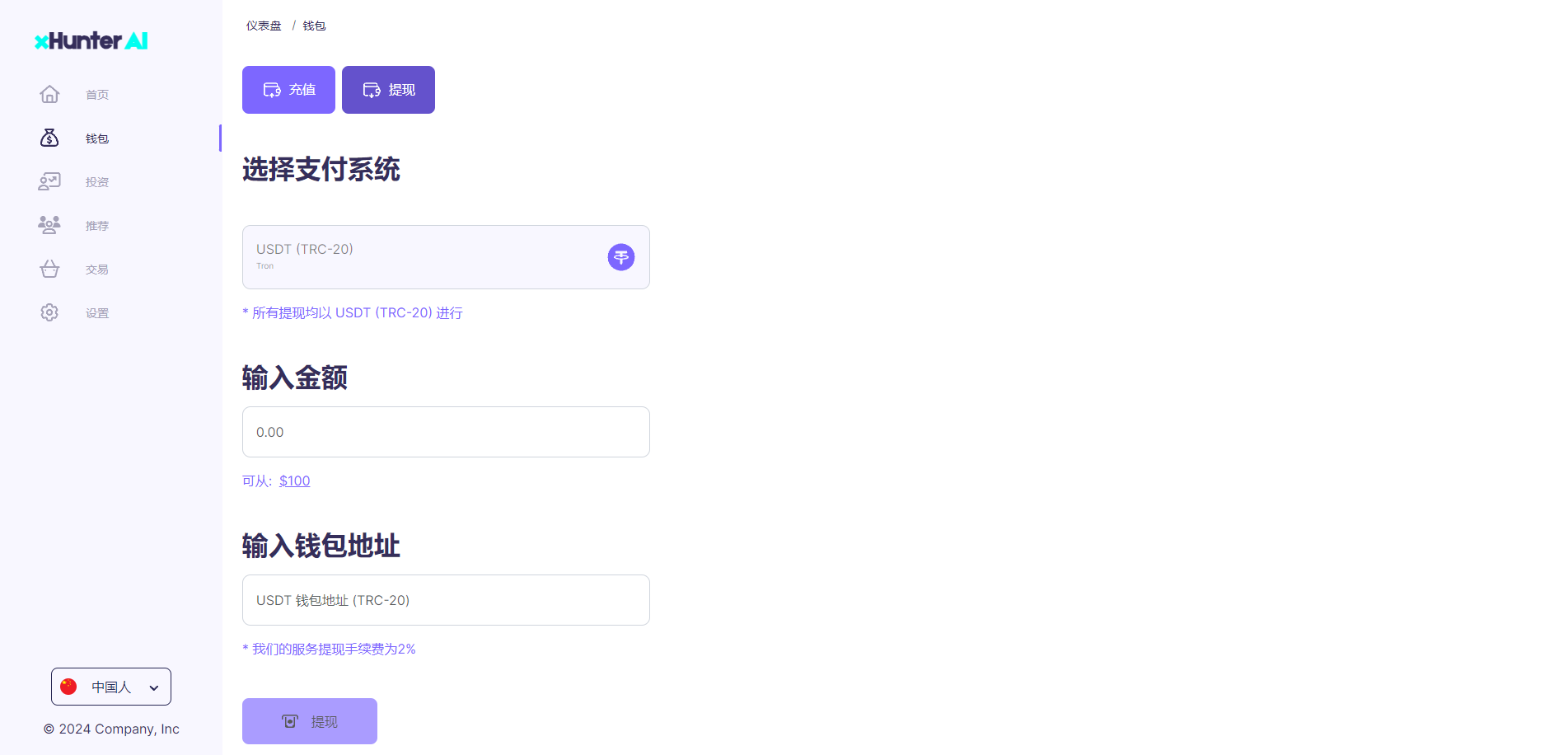The image size is (1568, 755).
Task: Switch to the 充值 deposit tab
Action: pyautogui.click(x=288, y=90)
